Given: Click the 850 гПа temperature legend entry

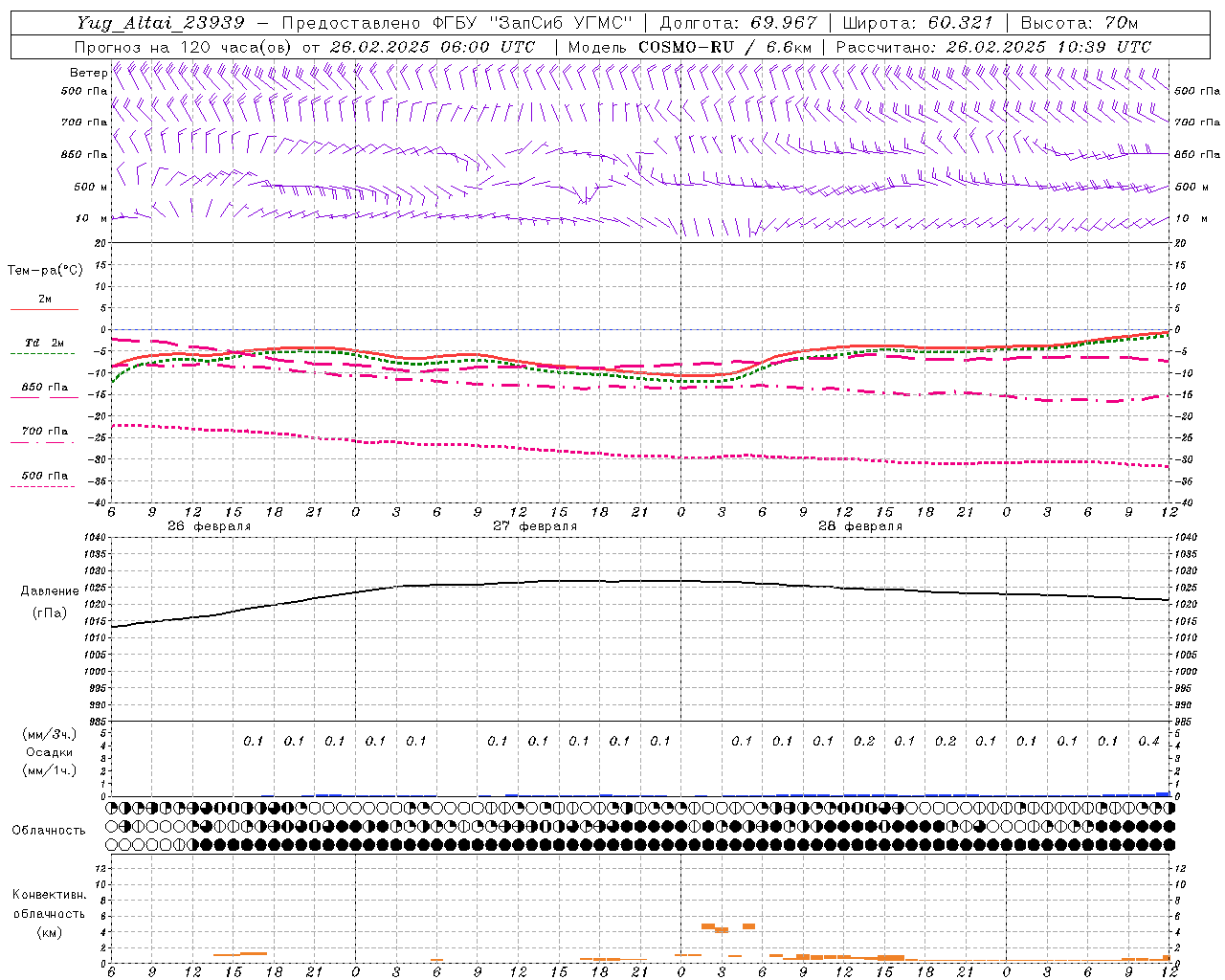Looking at the screenshot, I should [x=45, y=388].
